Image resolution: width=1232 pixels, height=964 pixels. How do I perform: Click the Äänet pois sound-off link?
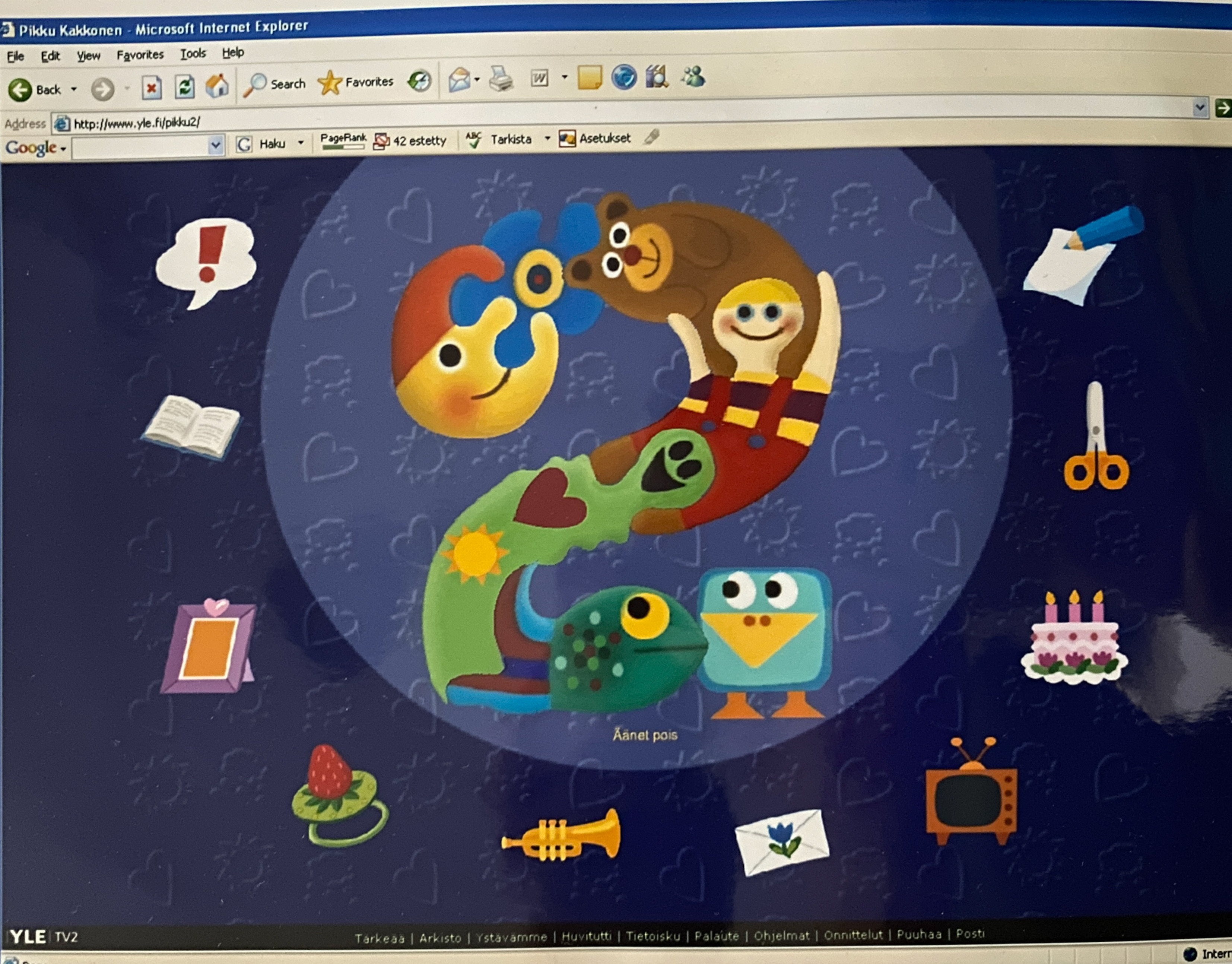click(645, 735)
